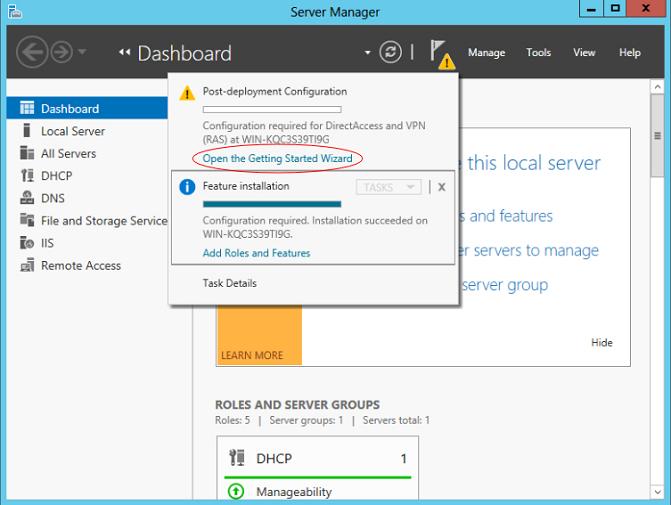Open the TASKS dropdown in notification
671x505 pixels.
click(388, 187)
